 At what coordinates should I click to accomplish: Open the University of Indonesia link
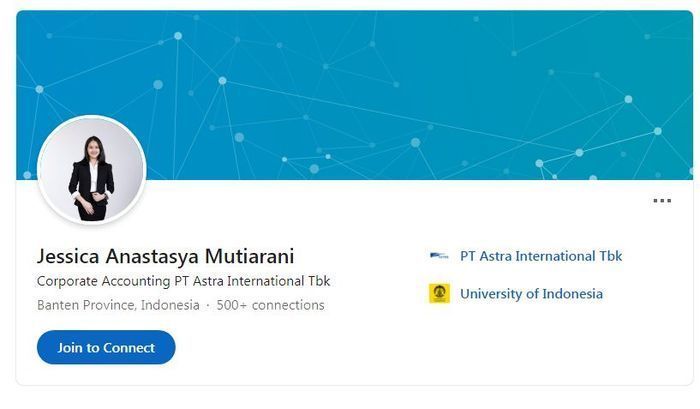[x=531, y=294]
